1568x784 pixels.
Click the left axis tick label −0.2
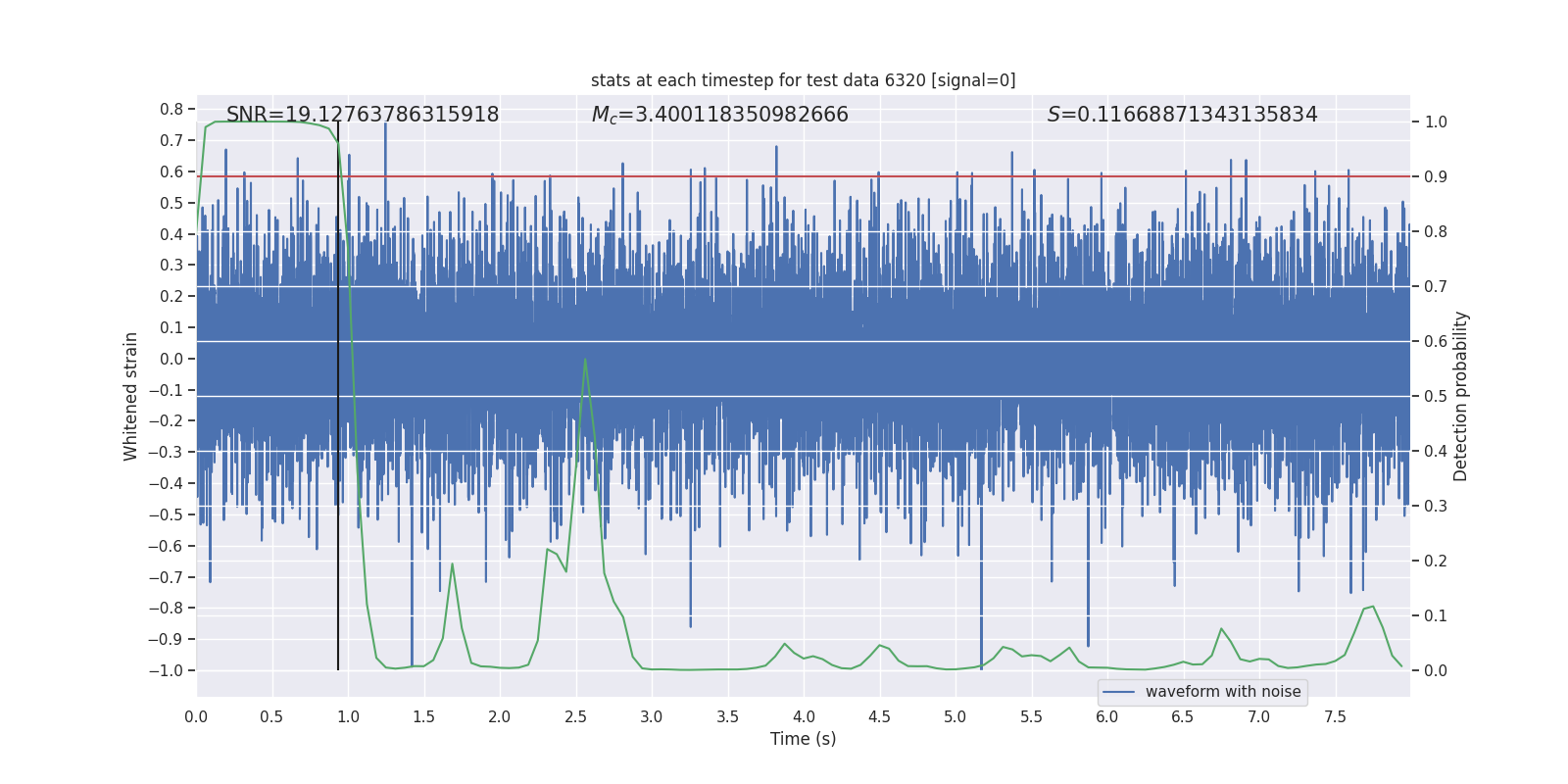pyautogui.click(x=166, y=421)
